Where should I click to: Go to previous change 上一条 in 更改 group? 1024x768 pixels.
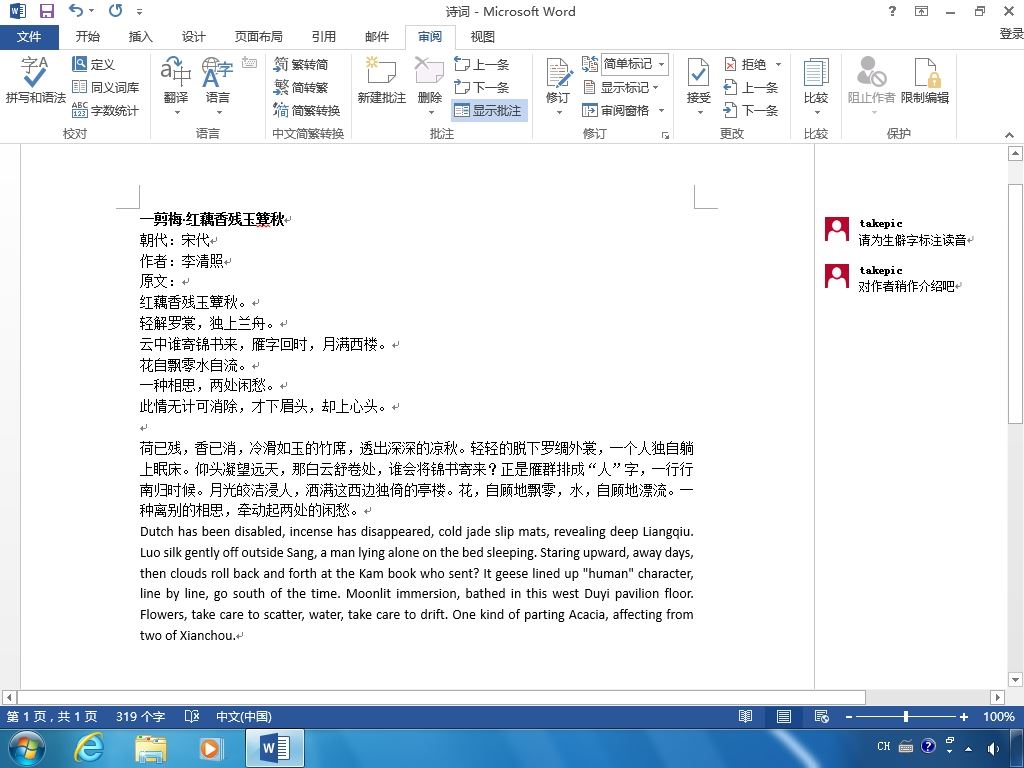point(750,87)
